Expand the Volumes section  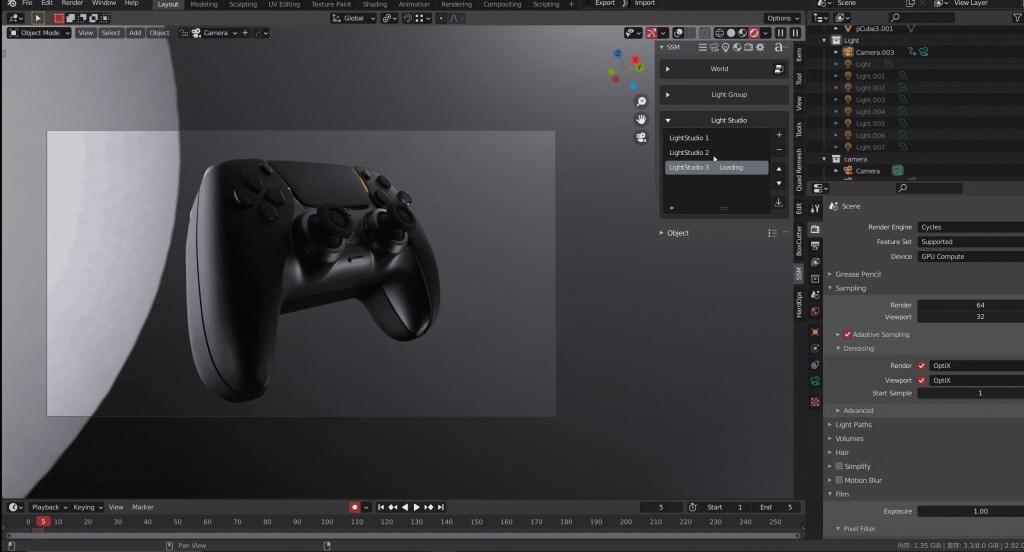click(848, 438)
